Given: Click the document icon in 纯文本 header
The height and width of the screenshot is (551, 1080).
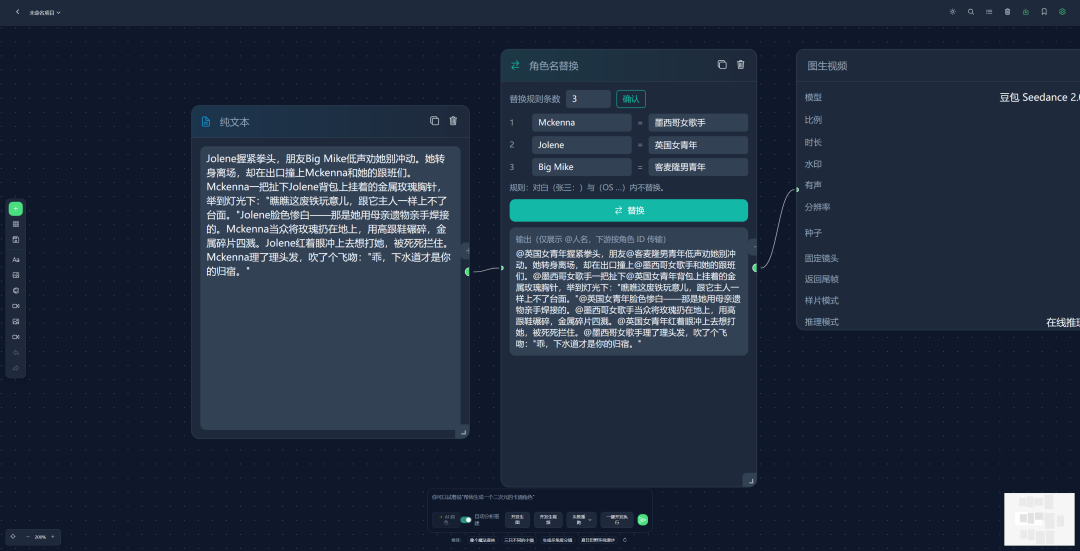Looking at the screenshot, I should click(206, 122).
